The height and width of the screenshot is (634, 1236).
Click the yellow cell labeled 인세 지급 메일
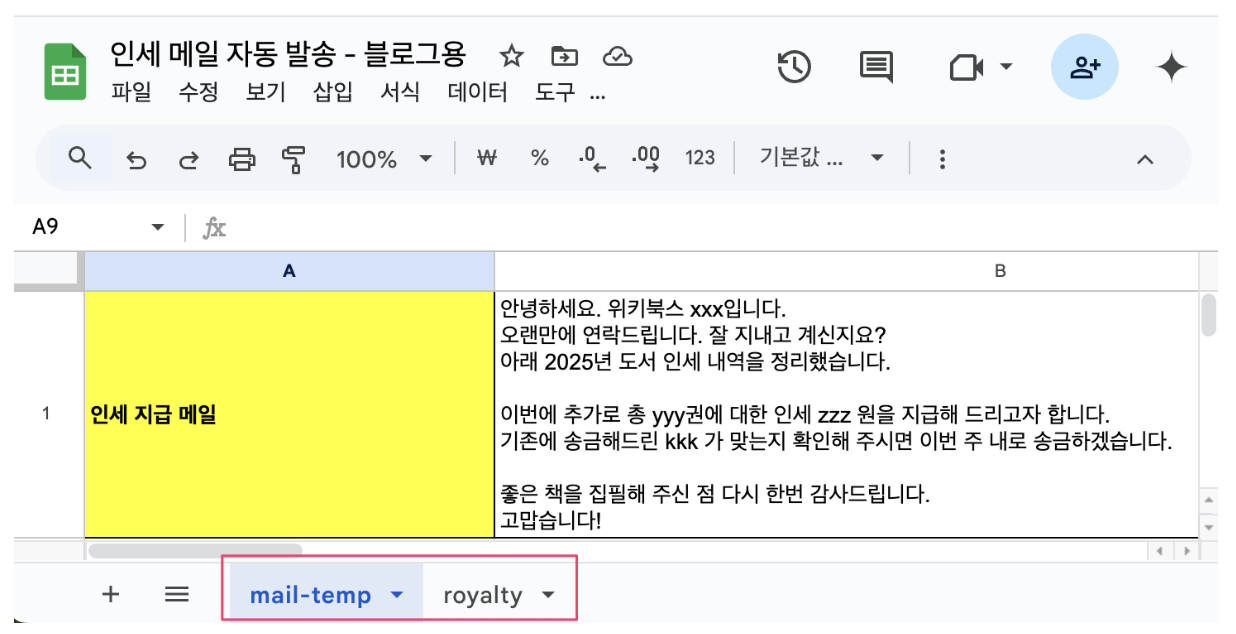pos(288,415)
